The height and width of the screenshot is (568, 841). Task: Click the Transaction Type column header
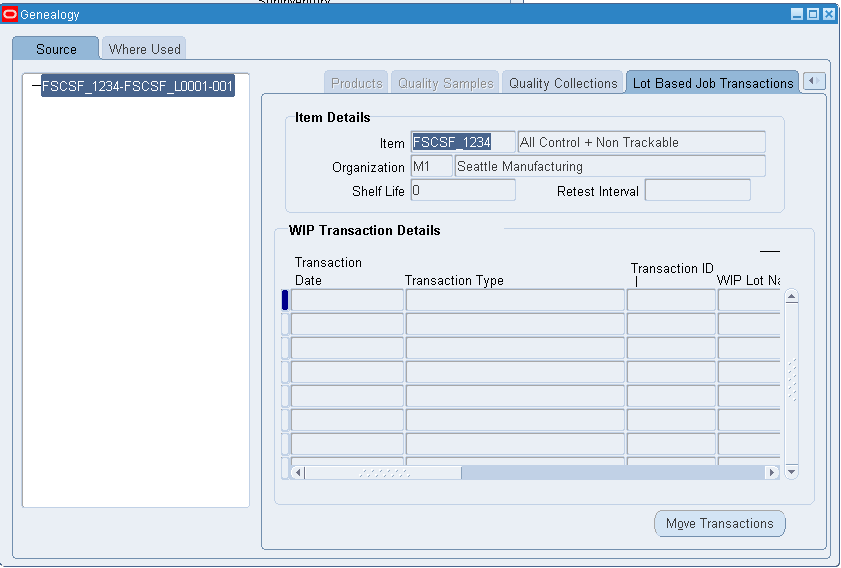[x=454, y=281]
